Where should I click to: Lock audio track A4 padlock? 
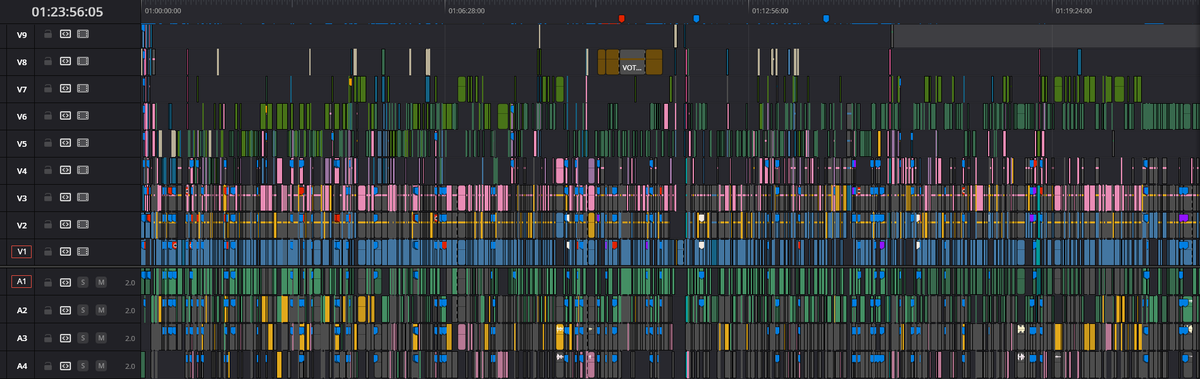[47, 367]
